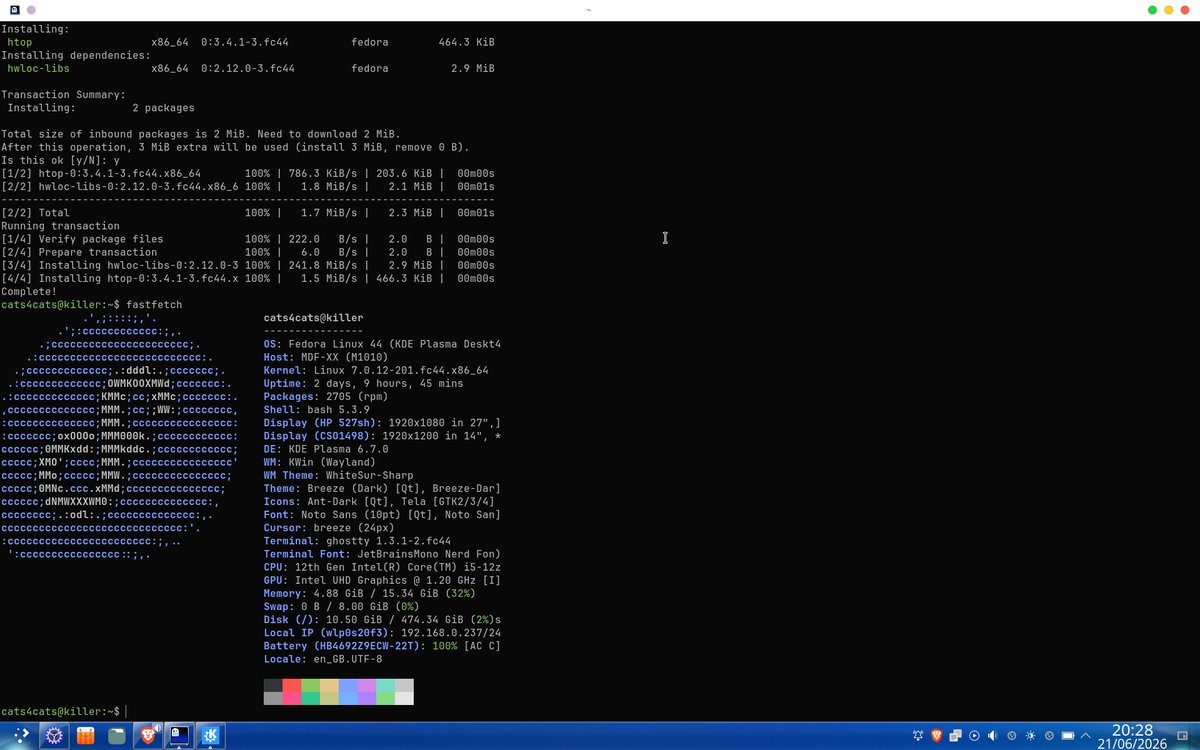
Task: Open System Settings from the taskbar
Action: (54, 736)
